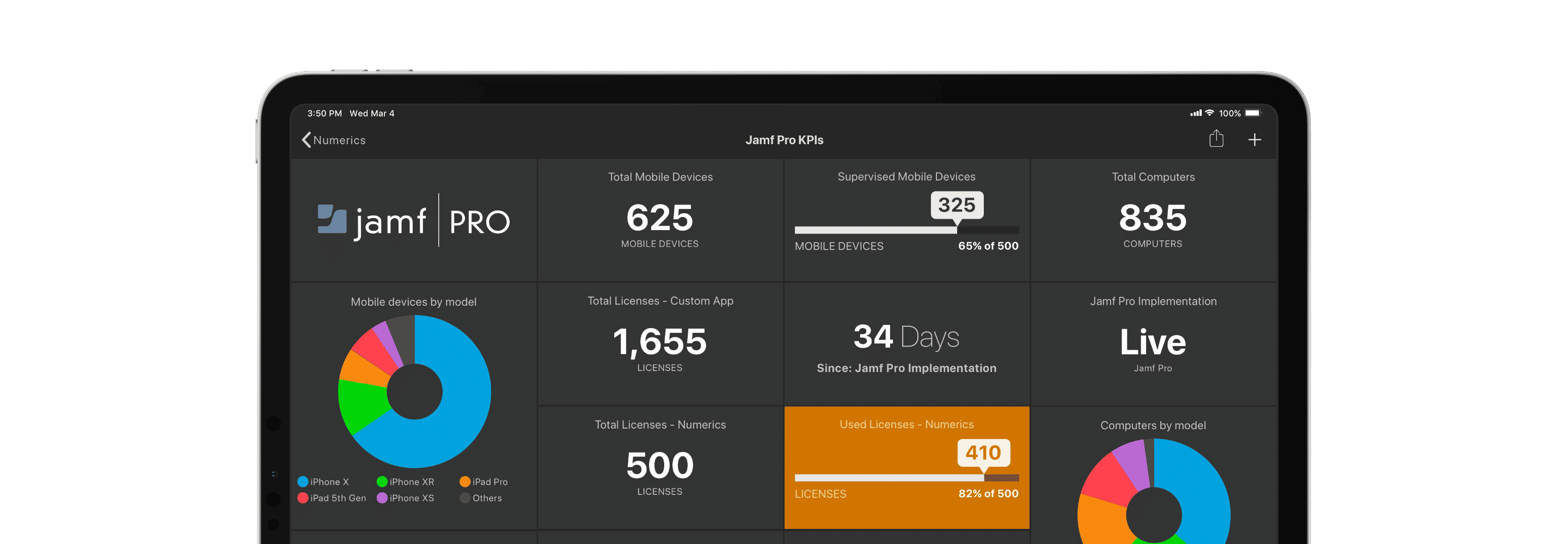Select the 1,655 custom app licenses value
The width and height of the screenshot is (1568, 544).
coord(660,342)
